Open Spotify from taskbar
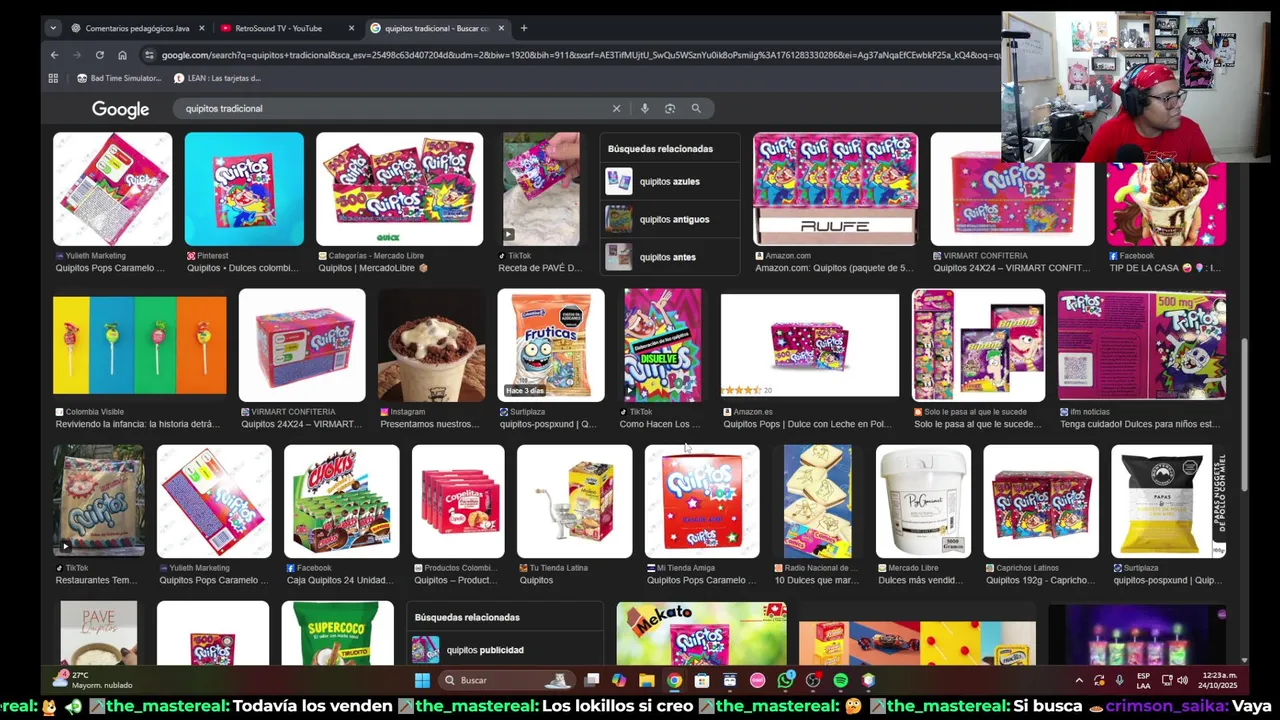This screenshot has height=720, width=1280. (x=841, y=680)
